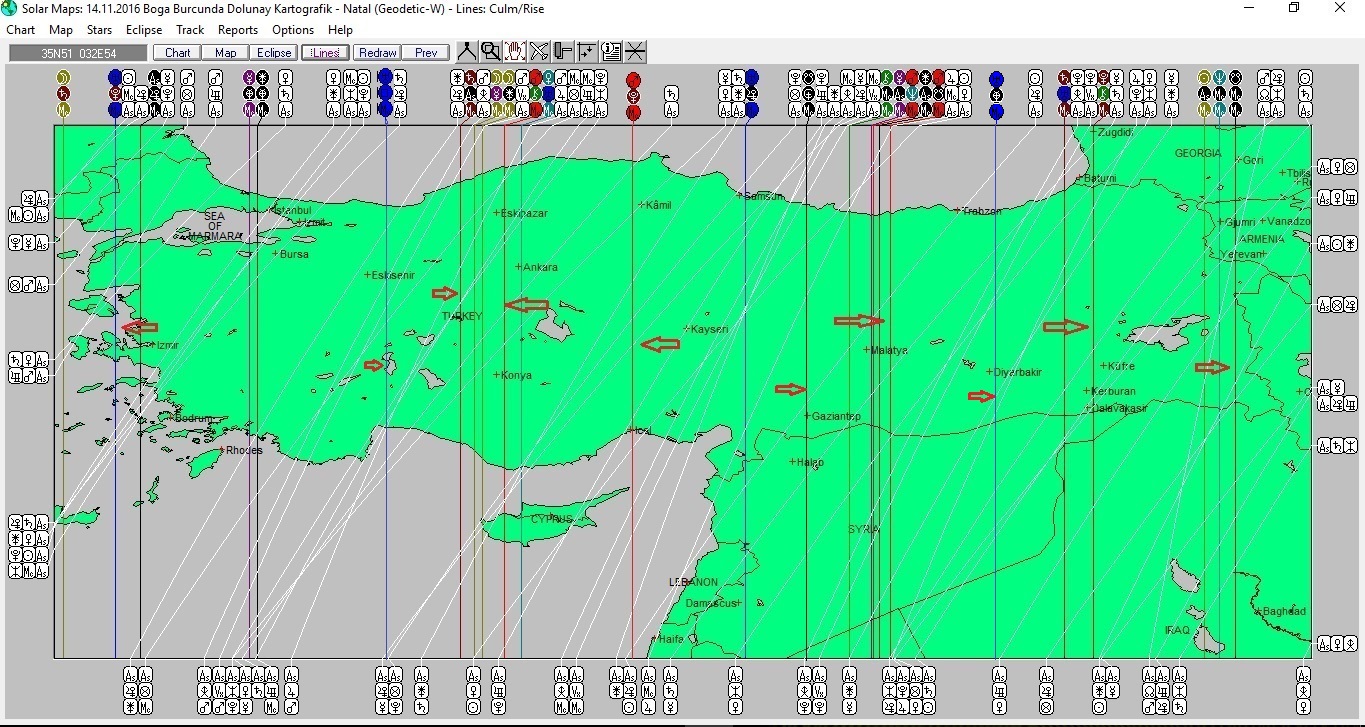Select the magnifying glass zoom tool

(x=490, y=52)
